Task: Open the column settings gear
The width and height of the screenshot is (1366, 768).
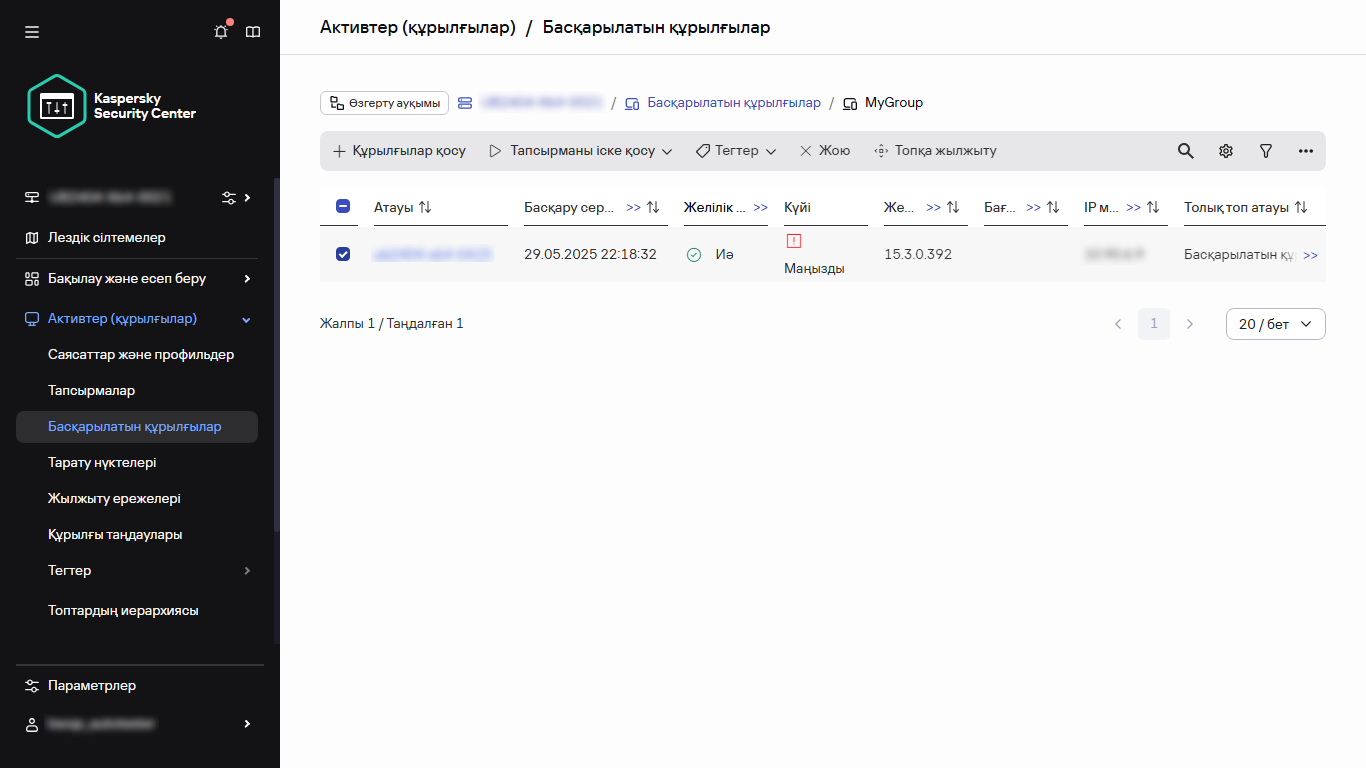Action: 1225,150
